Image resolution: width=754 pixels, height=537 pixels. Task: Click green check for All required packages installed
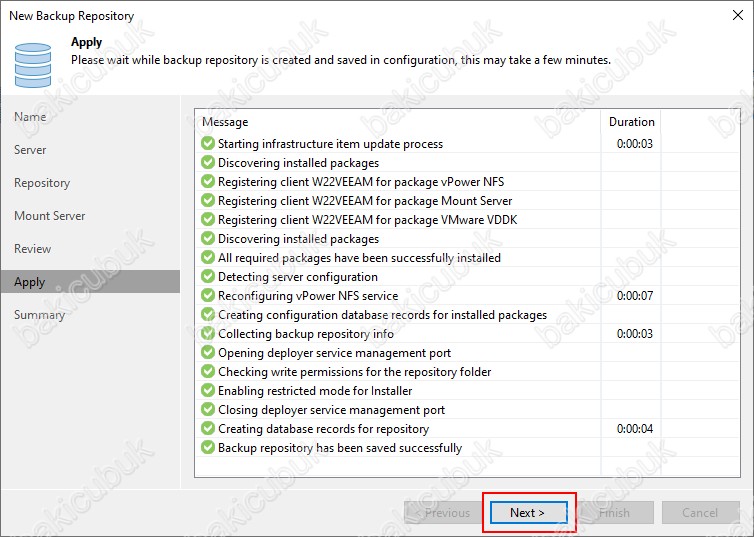click(208, 257)
